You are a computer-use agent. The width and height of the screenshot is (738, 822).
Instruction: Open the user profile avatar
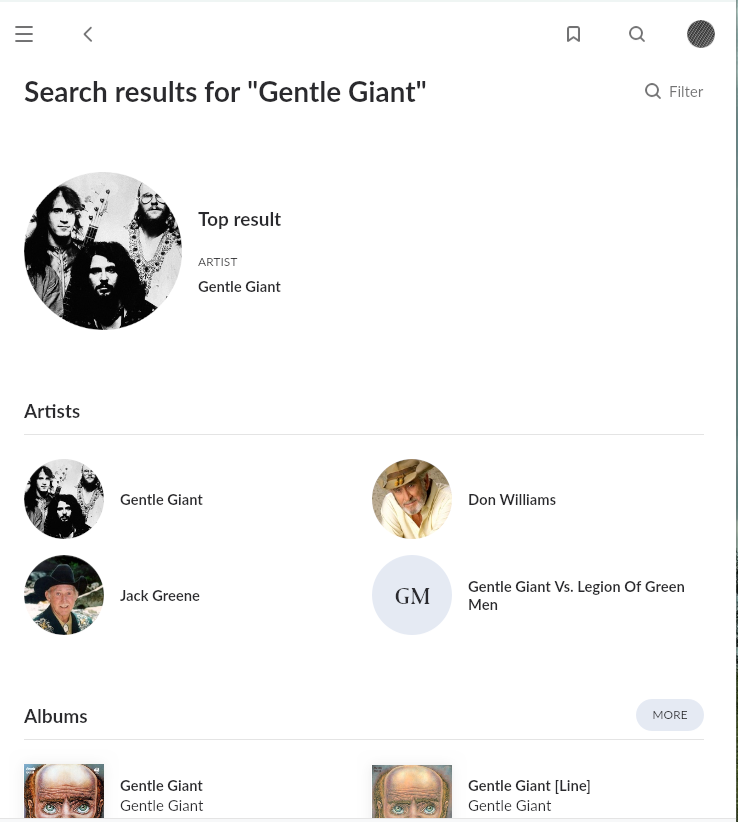(701, 34)
